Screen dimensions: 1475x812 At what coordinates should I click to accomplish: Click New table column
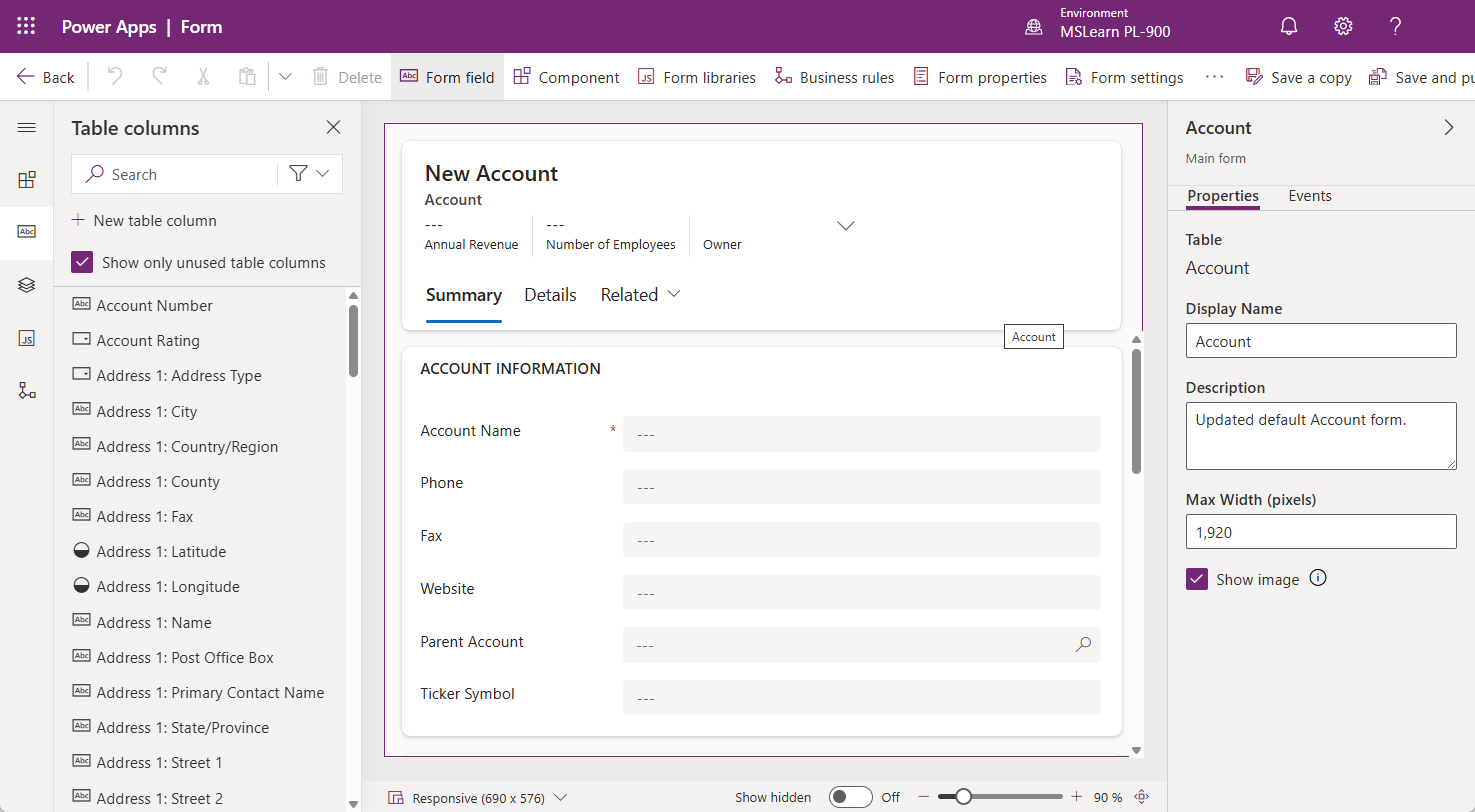point(144,220)
